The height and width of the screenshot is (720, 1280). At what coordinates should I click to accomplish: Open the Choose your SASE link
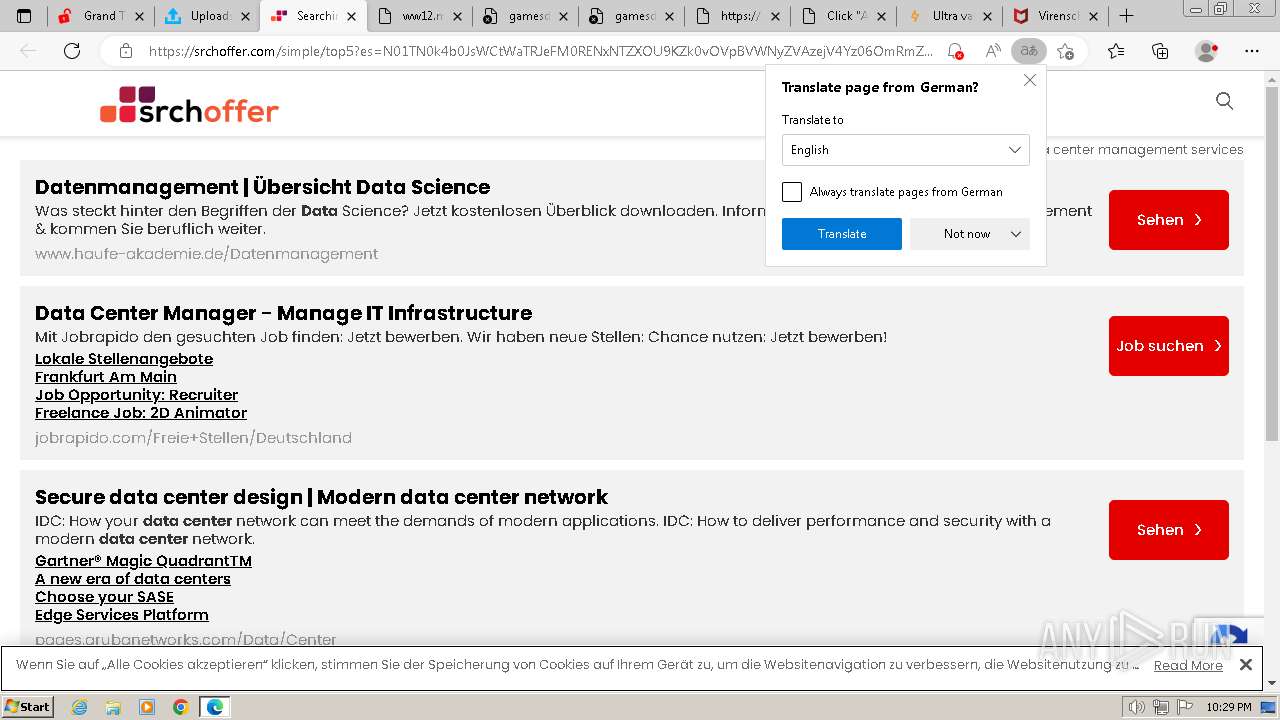click(104, 597)
